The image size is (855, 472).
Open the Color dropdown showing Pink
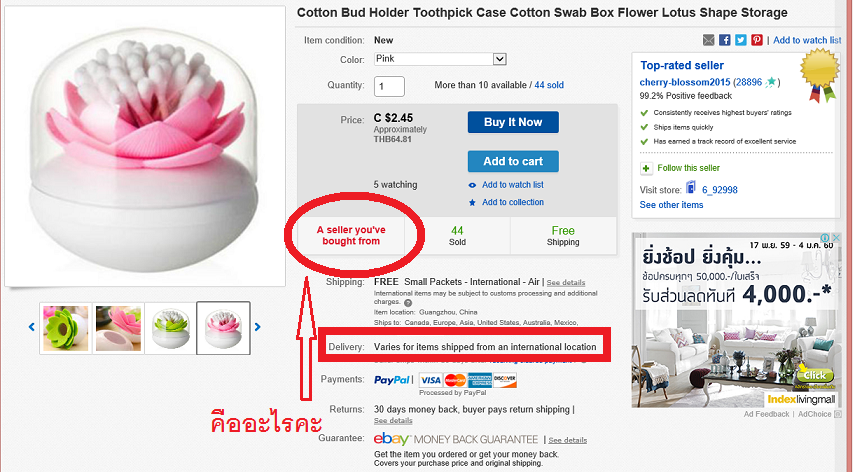pos(440,59)
